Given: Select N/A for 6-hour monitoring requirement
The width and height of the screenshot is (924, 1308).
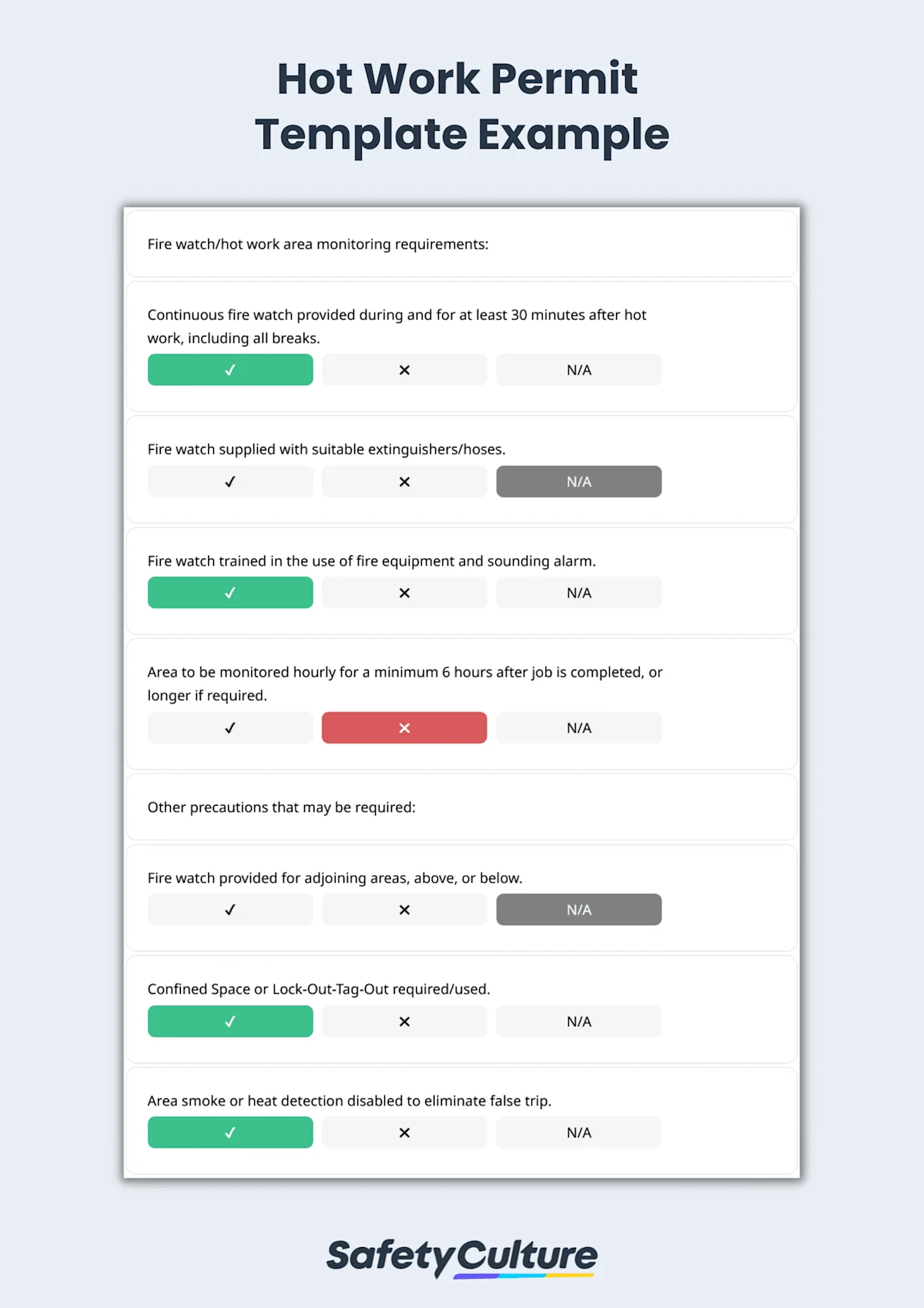Looking at the screenshot, I should pyautogui.click(x=578, y=727).
